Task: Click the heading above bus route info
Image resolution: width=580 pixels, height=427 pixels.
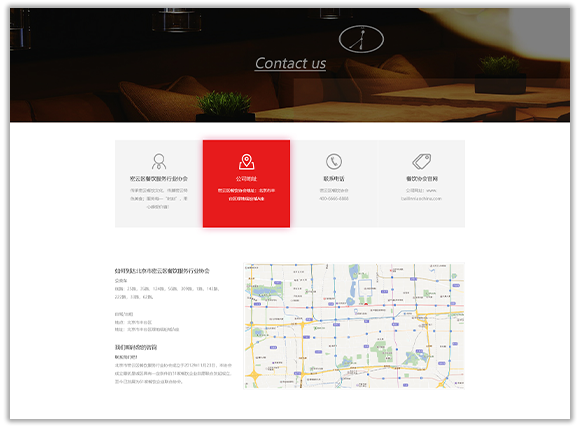Action: pyautogui.click(x=162, y=271)
